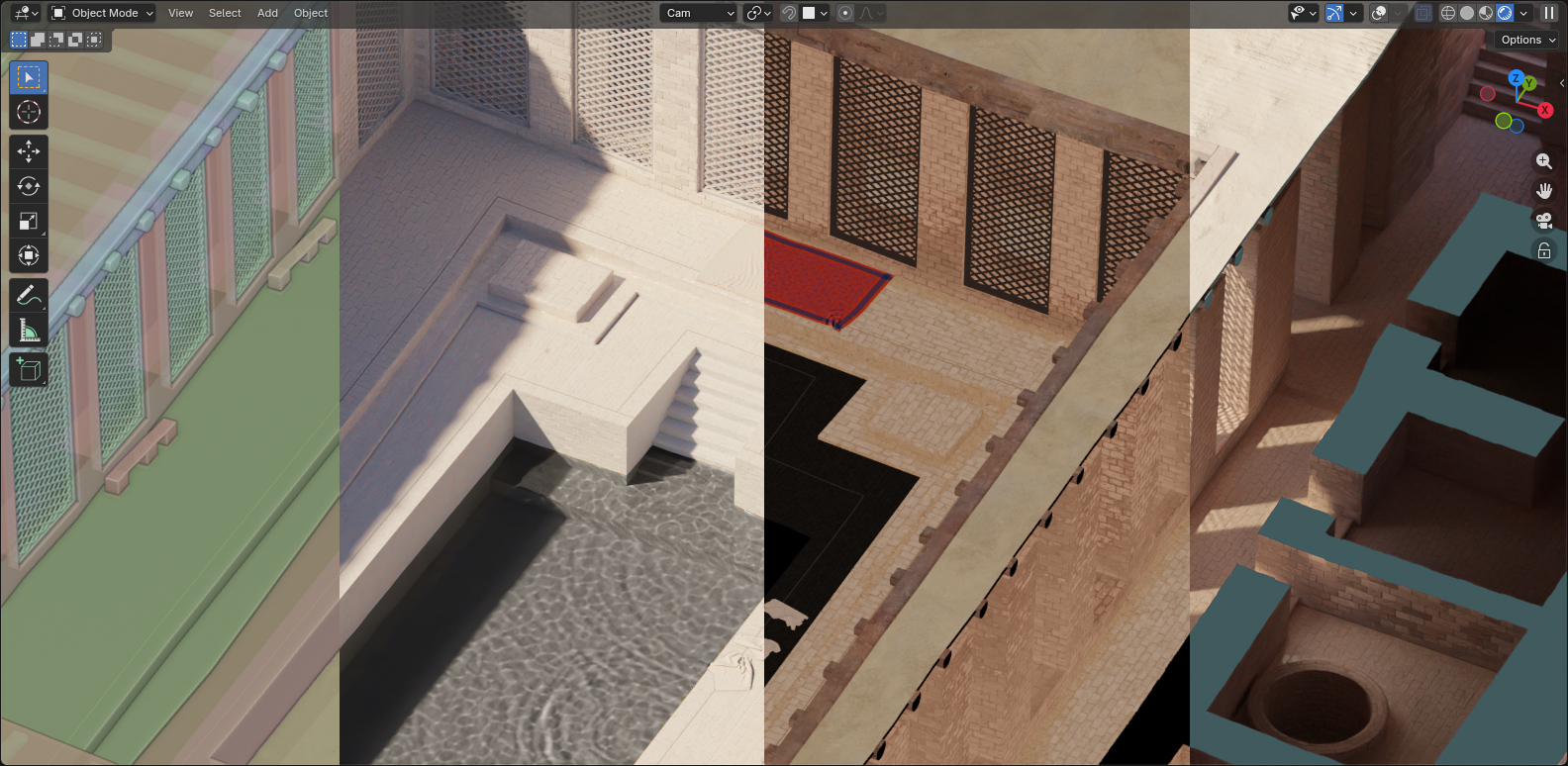
Task: Pause viewport rendering with pause button
Action: pos(1549,13)
